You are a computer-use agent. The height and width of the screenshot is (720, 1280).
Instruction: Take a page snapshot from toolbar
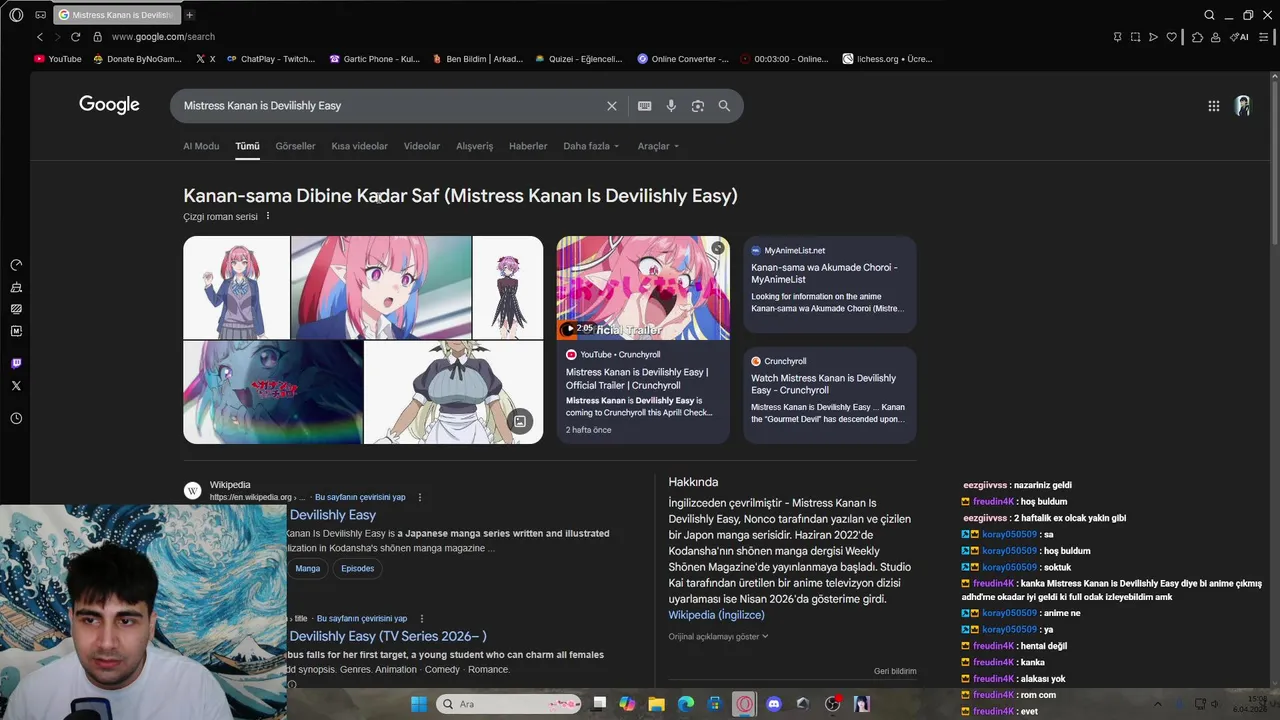click(1135, 37)
